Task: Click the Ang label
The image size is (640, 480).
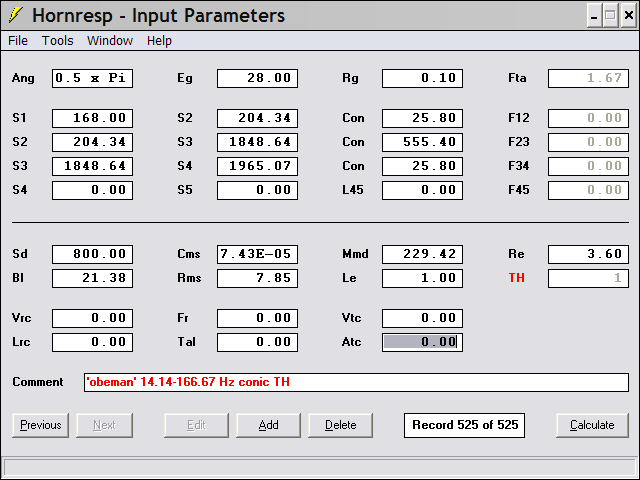Action: (x=23, y=78)
